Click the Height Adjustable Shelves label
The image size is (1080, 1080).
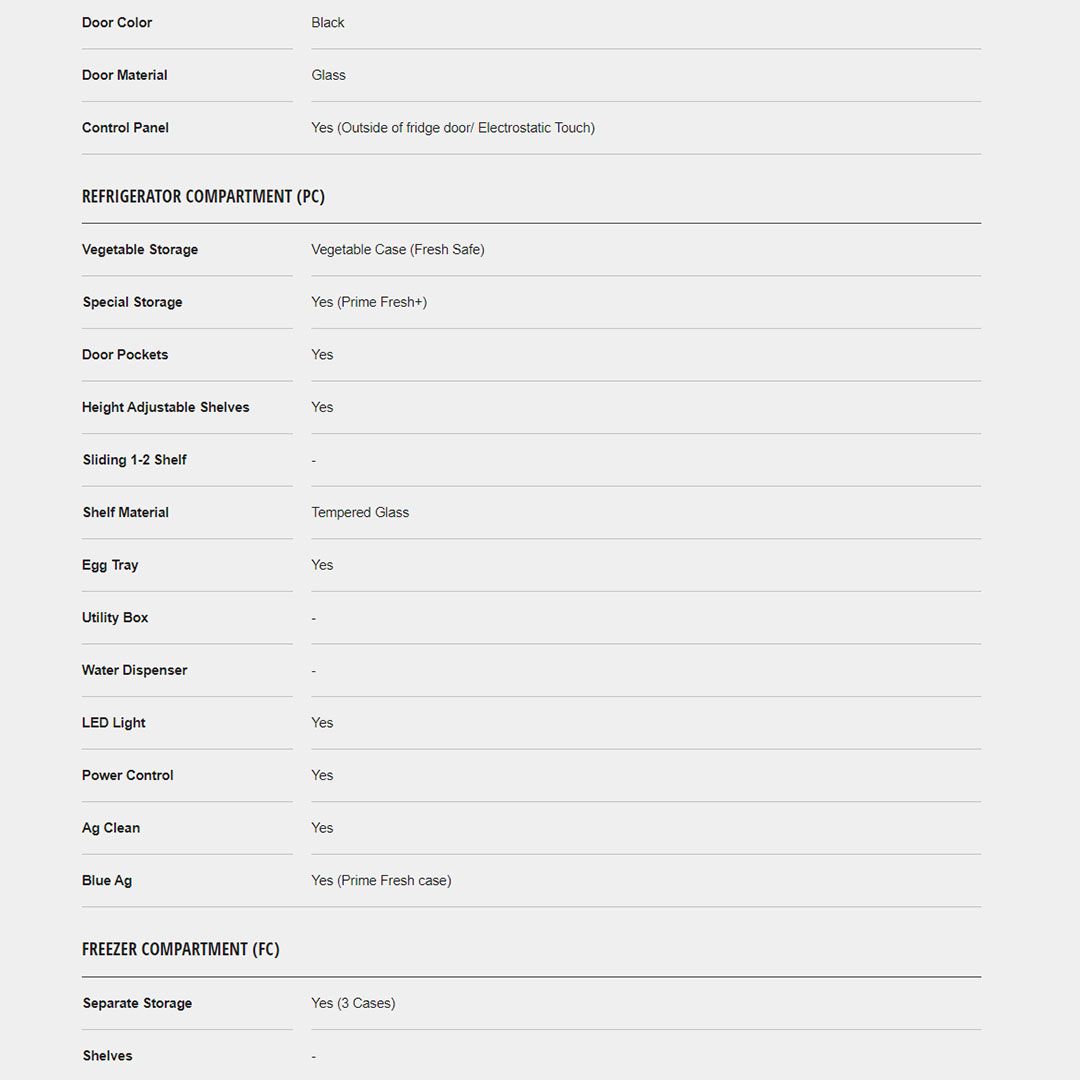click(165, 407)
